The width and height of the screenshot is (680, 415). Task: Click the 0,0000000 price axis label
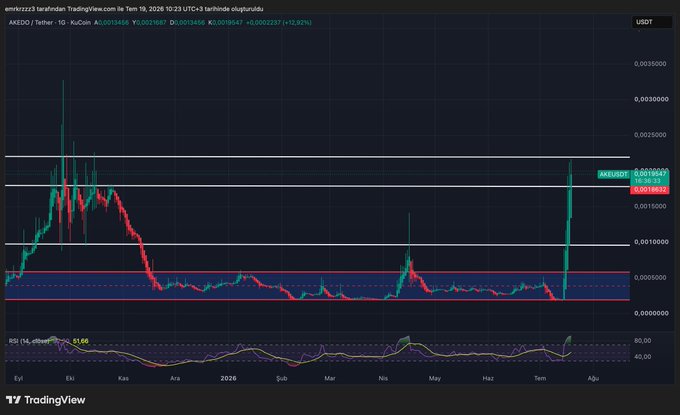point(651,313)
